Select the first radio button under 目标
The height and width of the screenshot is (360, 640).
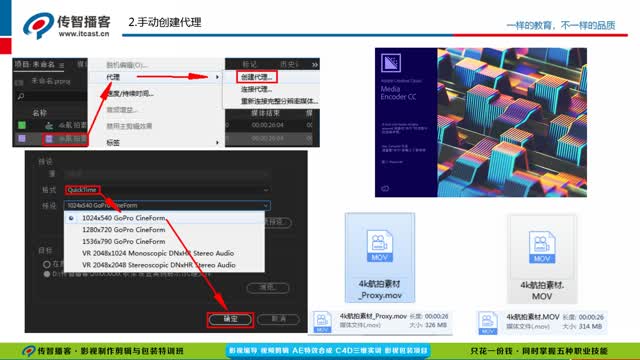pyautogui.click(x=47, y=264)
